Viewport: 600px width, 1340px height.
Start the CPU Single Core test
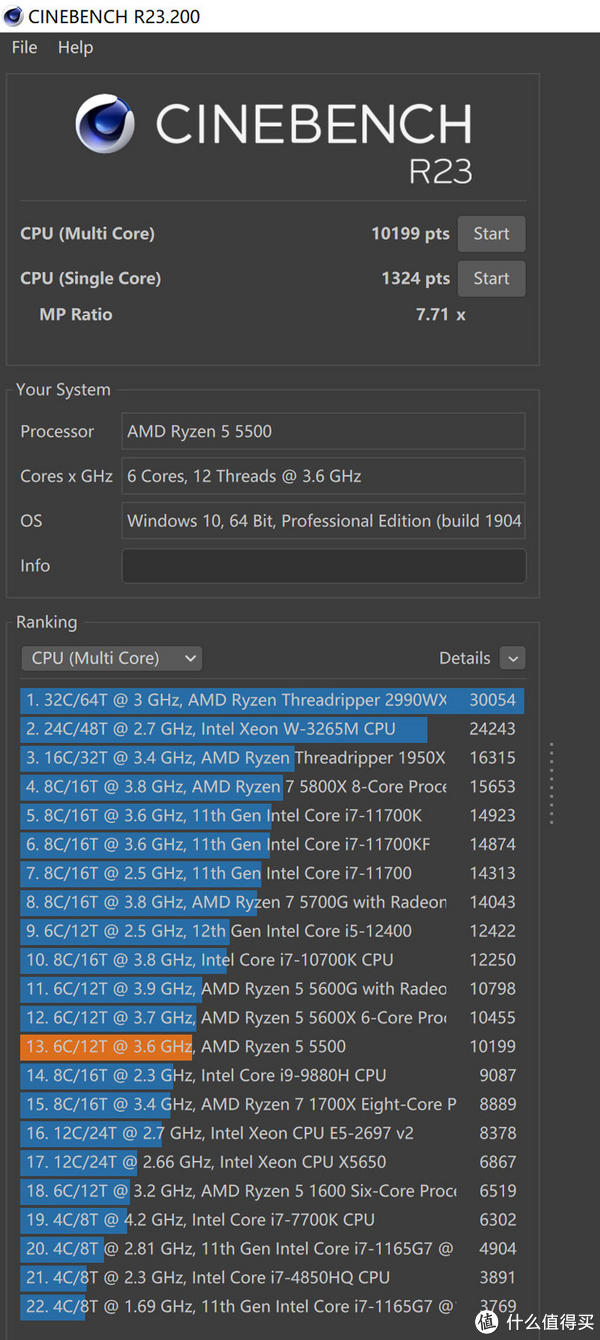[491, 278]
